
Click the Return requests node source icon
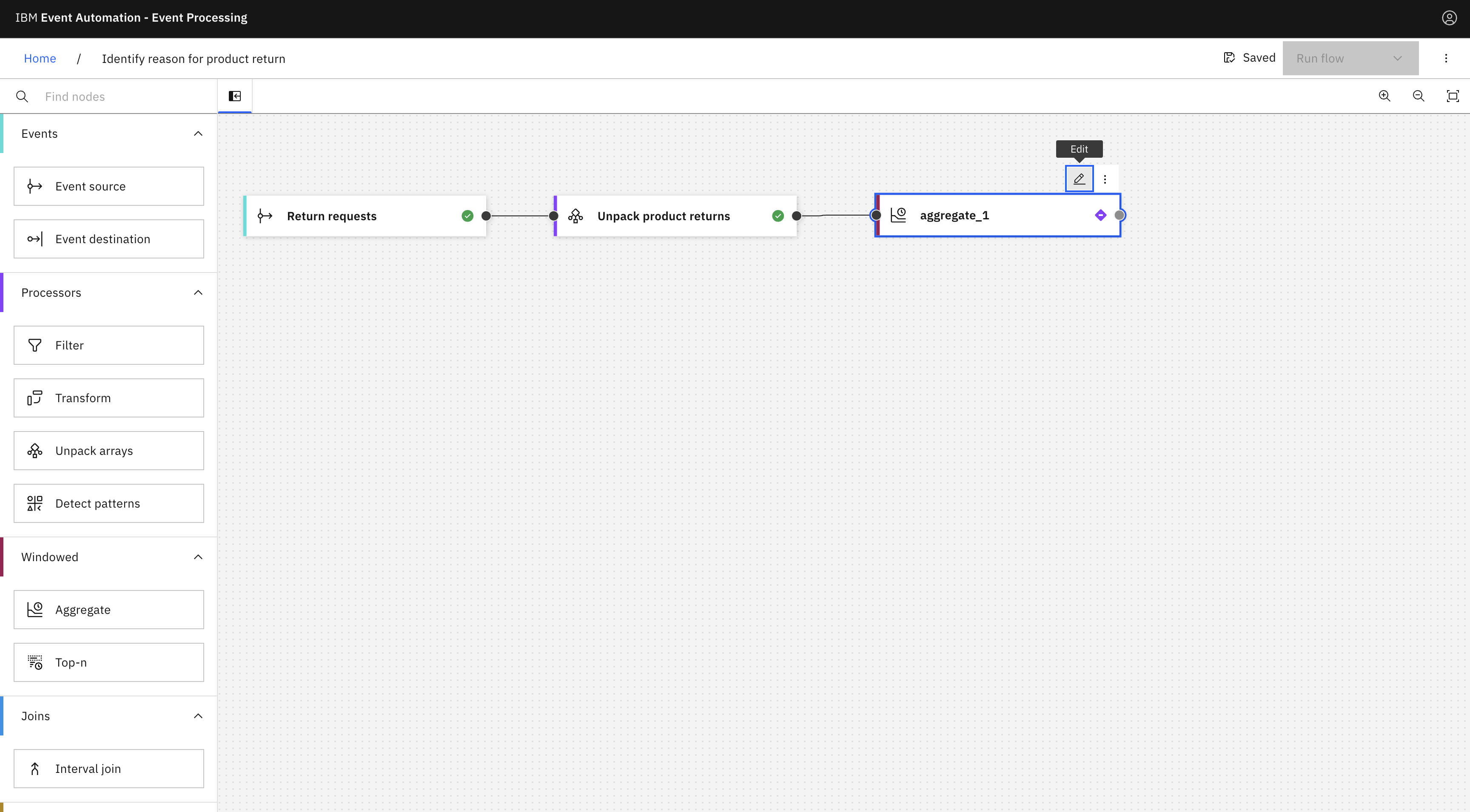265,216
